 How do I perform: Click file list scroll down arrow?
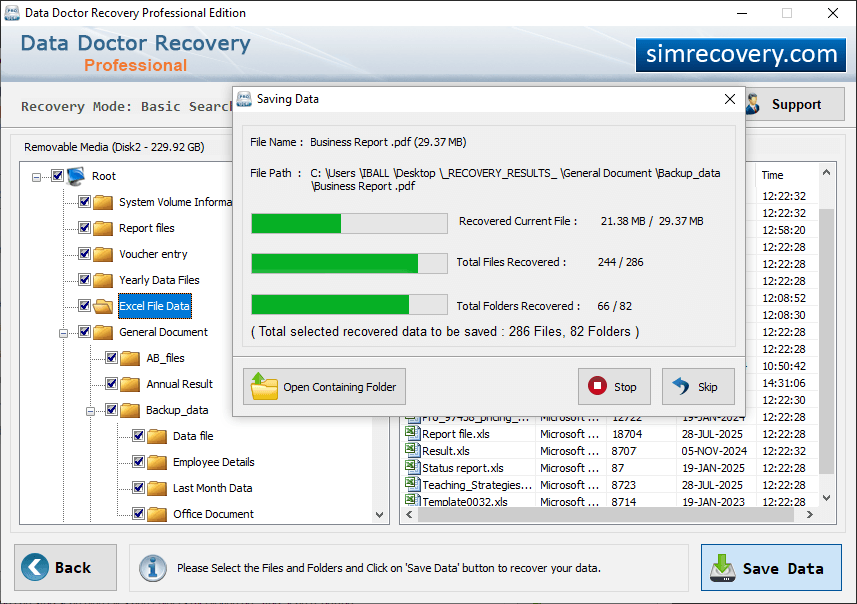(826, 498)
